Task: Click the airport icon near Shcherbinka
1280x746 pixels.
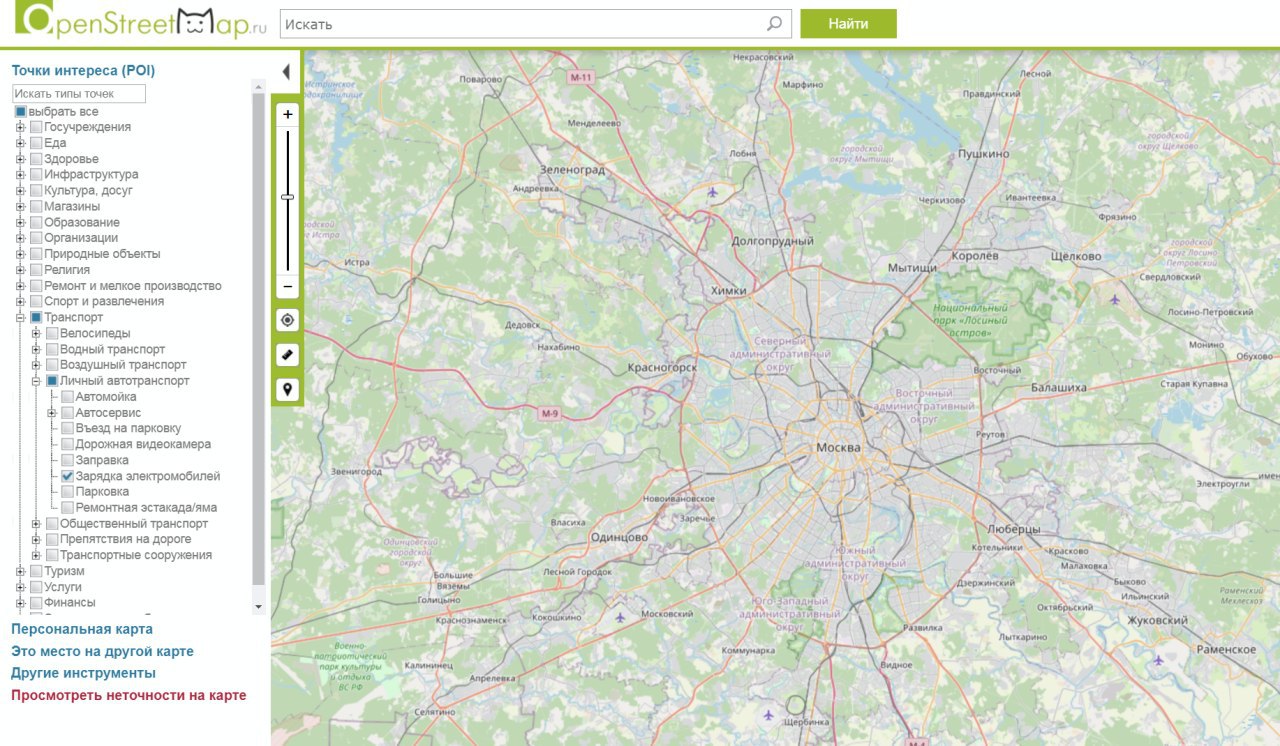Action: 768,714
